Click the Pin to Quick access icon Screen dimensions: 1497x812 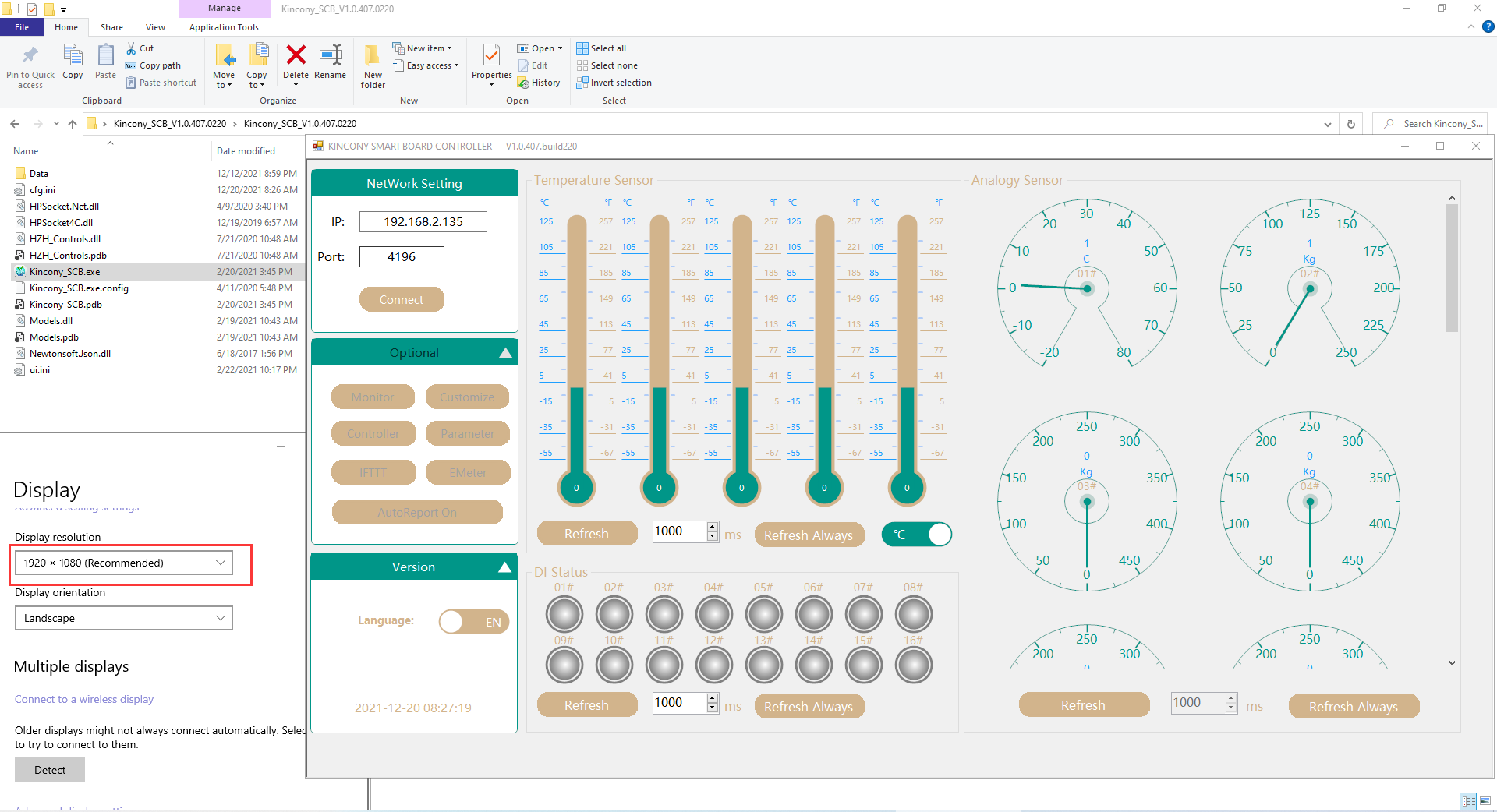(x=30, y=56)
